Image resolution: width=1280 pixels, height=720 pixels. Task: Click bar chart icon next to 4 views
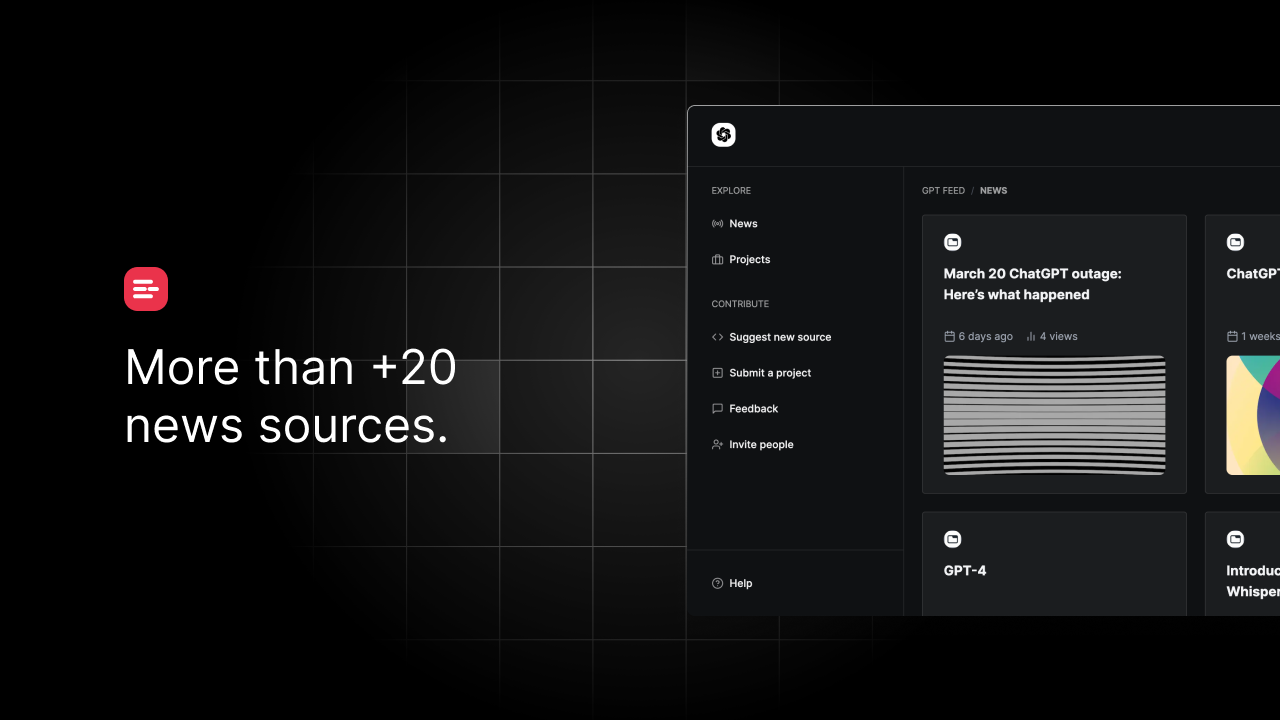click(x=1031, y=337)
